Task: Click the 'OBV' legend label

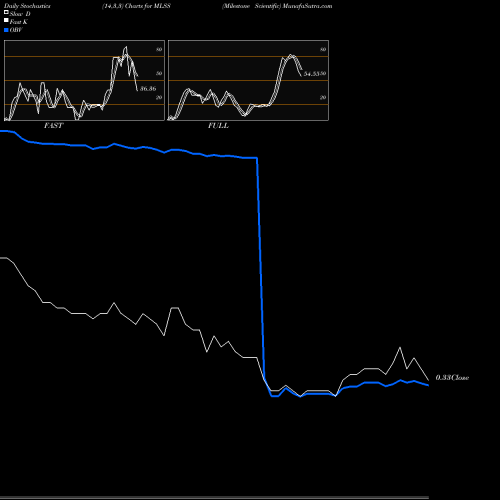Action: point(16,30)
